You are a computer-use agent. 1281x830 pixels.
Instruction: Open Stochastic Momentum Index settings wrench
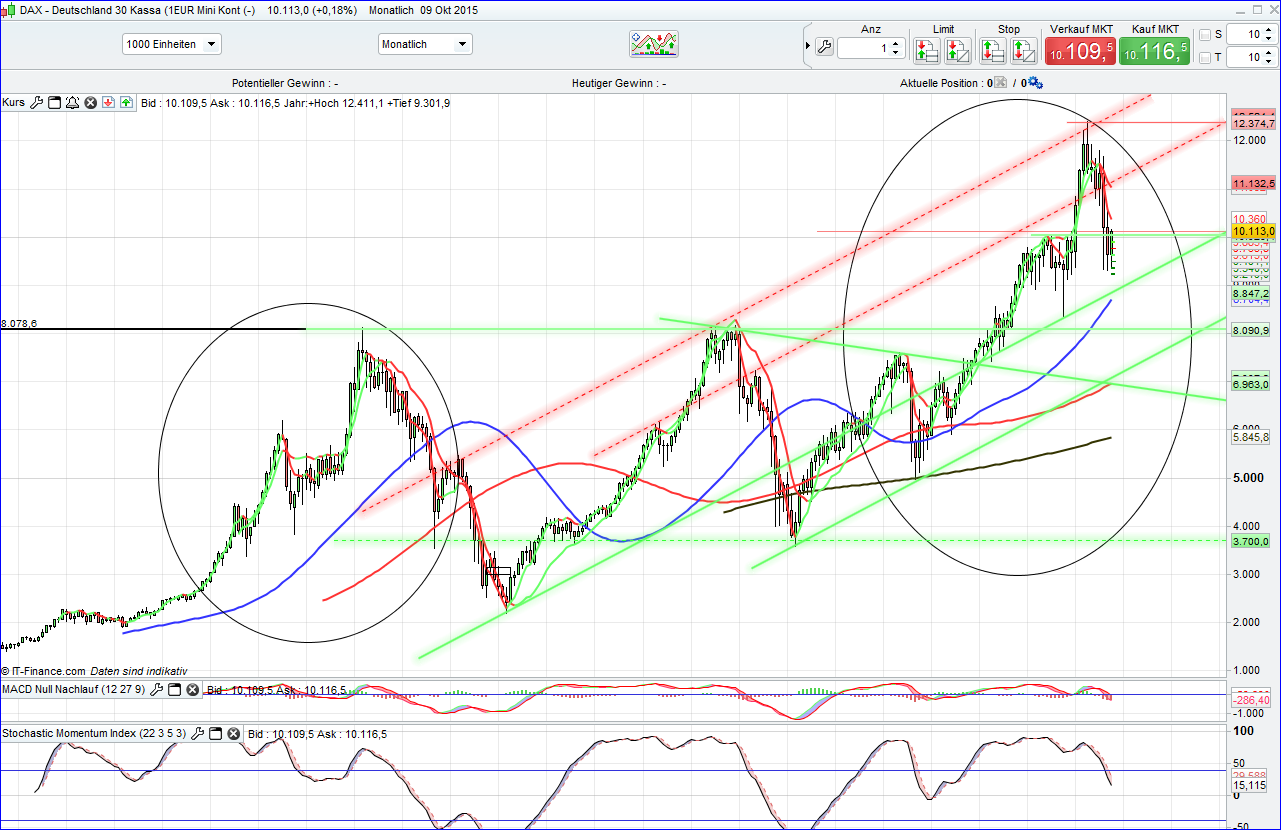(x=197, y=733)
